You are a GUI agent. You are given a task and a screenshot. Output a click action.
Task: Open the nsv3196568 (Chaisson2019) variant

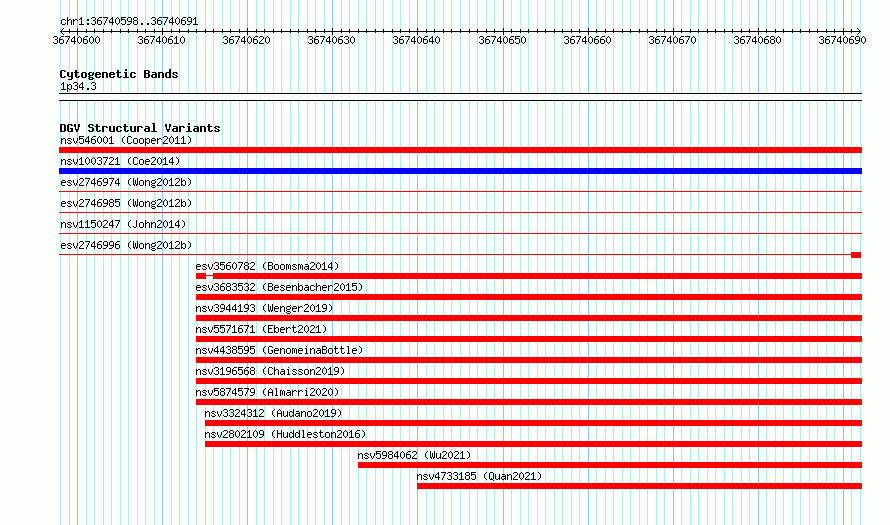coord(270,371)
